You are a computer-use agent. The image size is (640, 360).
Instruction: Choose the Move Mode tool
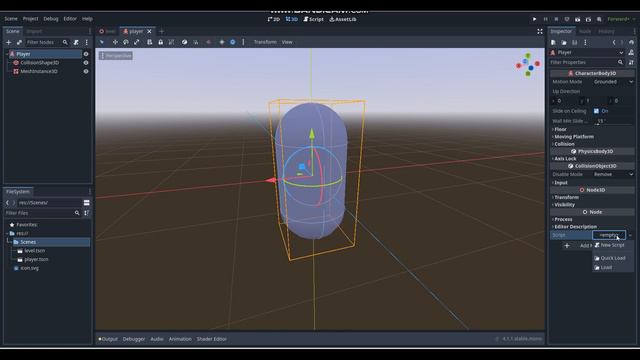click(115, 42)
